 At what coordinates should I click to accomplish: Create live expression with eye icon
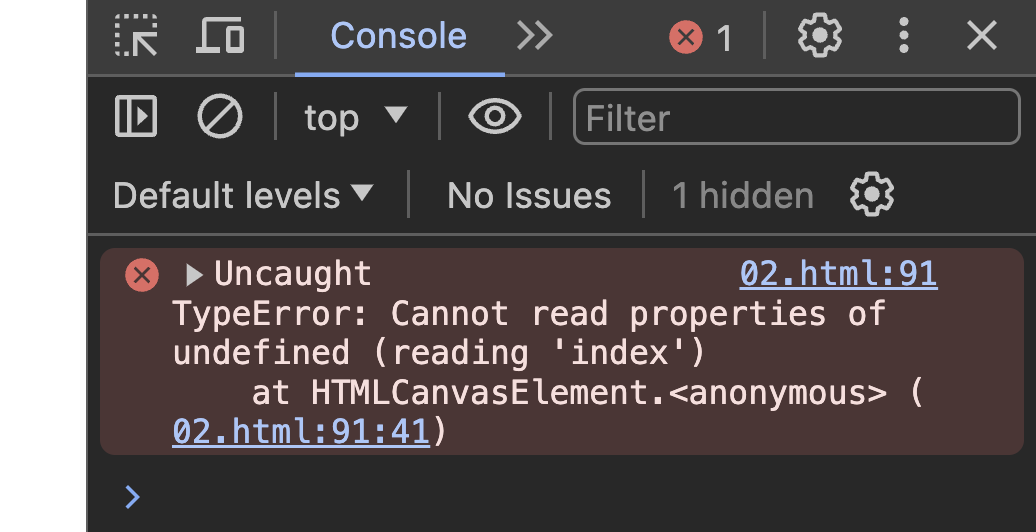click(495, 116)
